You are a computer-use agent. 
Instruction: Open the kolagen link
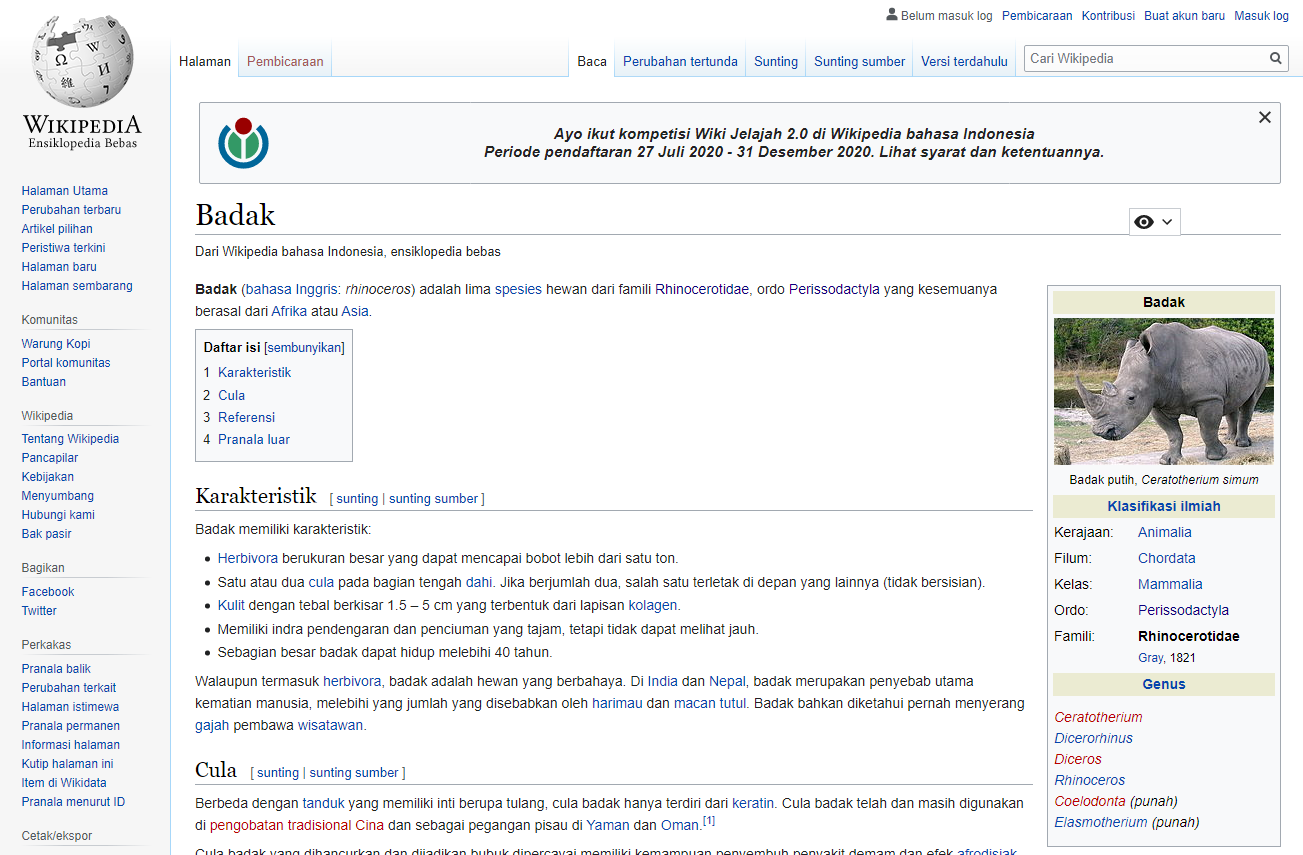tap(653, 605)
